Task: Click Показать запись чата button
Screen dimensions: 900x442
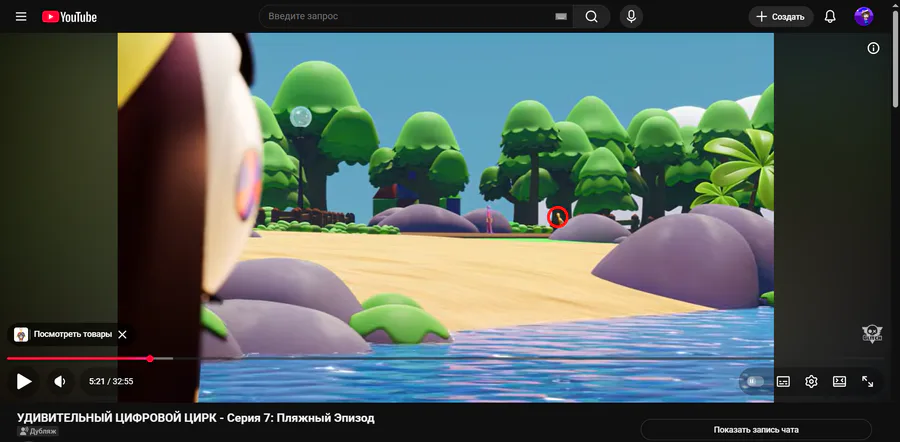Action: pyautogui.click(x=756, y=429)
